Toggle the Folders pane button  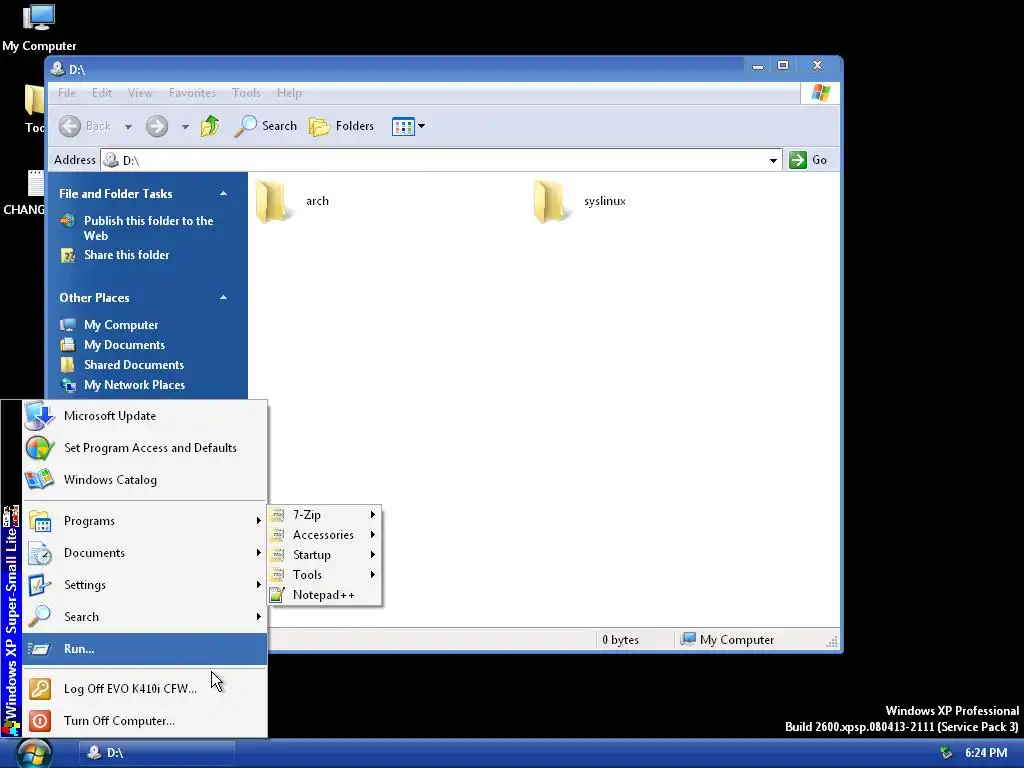pos(342,126)
